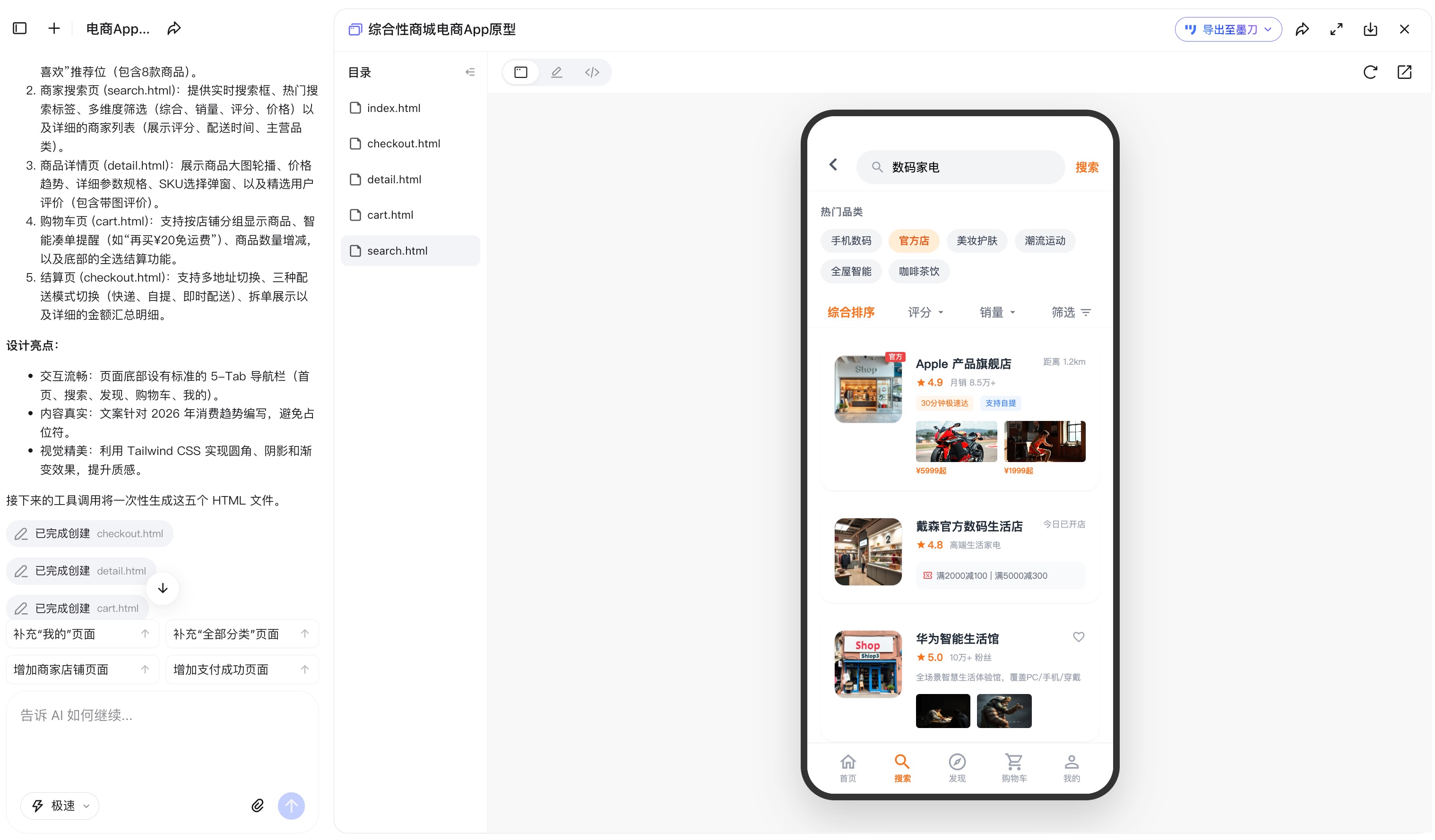Tap the 30分钟极速达 tag
This screenshot has height=840, width=1435.
(945, 403)
